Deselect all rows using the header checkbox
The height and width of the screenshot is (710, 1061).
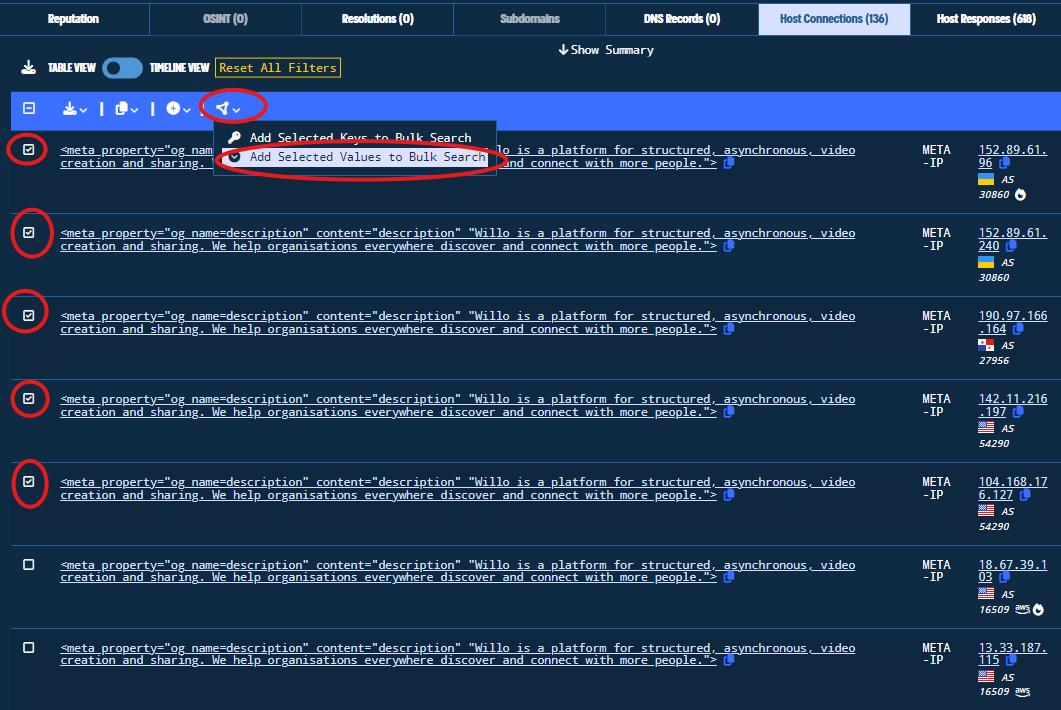point(29,108)
